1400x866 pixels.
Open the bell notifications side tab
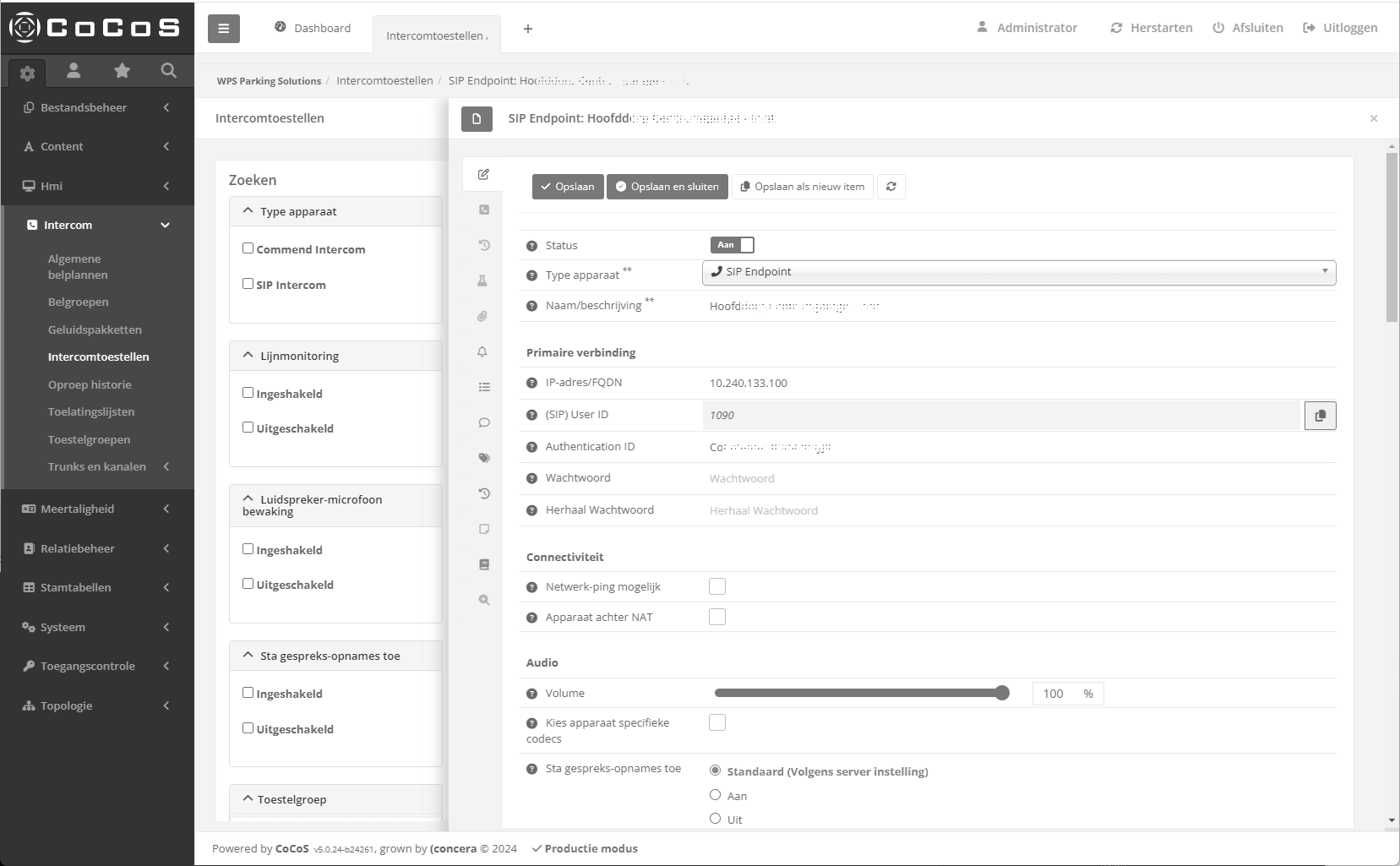(x=483, y=351)
